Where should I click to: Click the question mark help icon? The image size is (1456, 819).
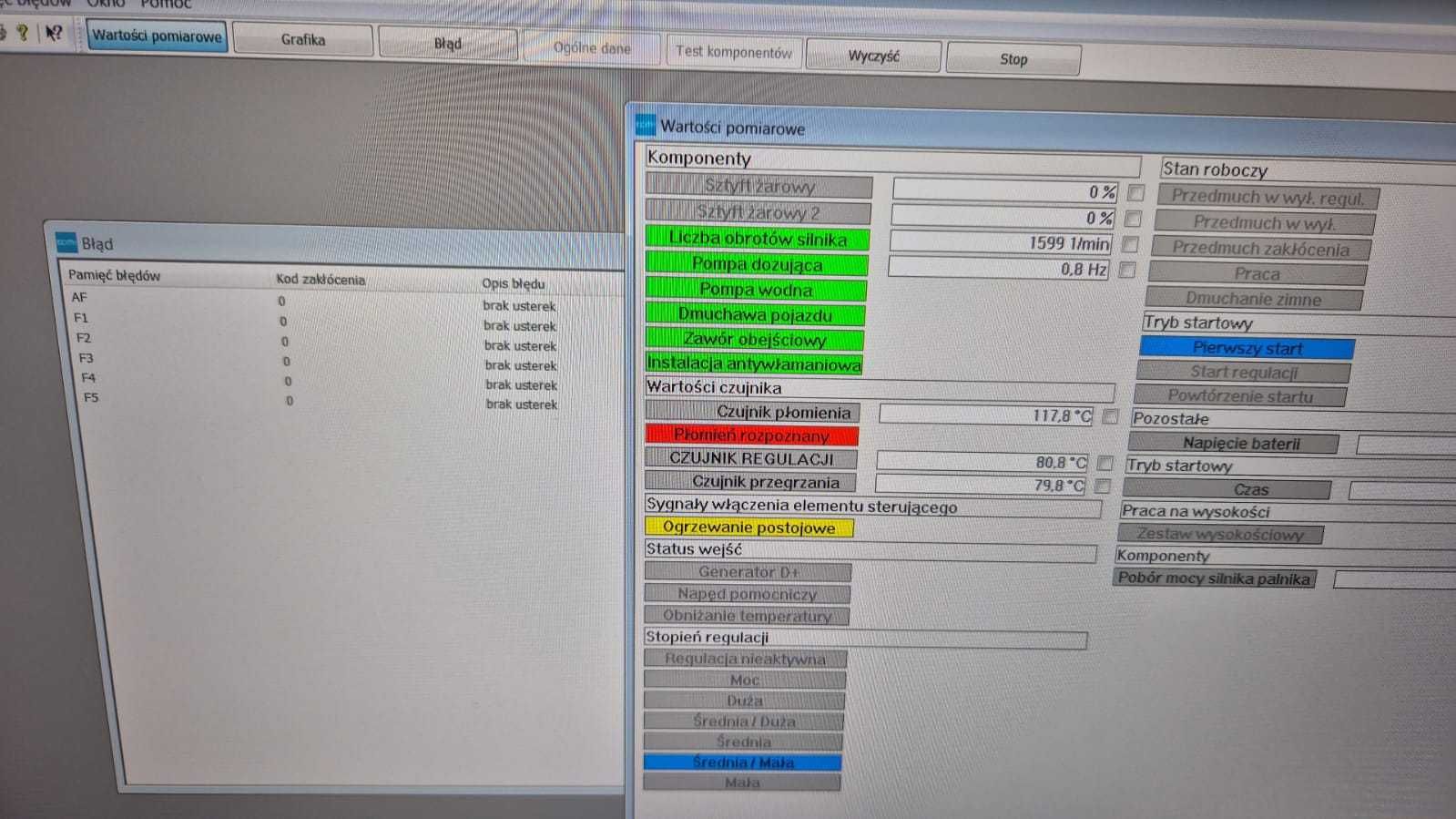click(x=23, y=33)
